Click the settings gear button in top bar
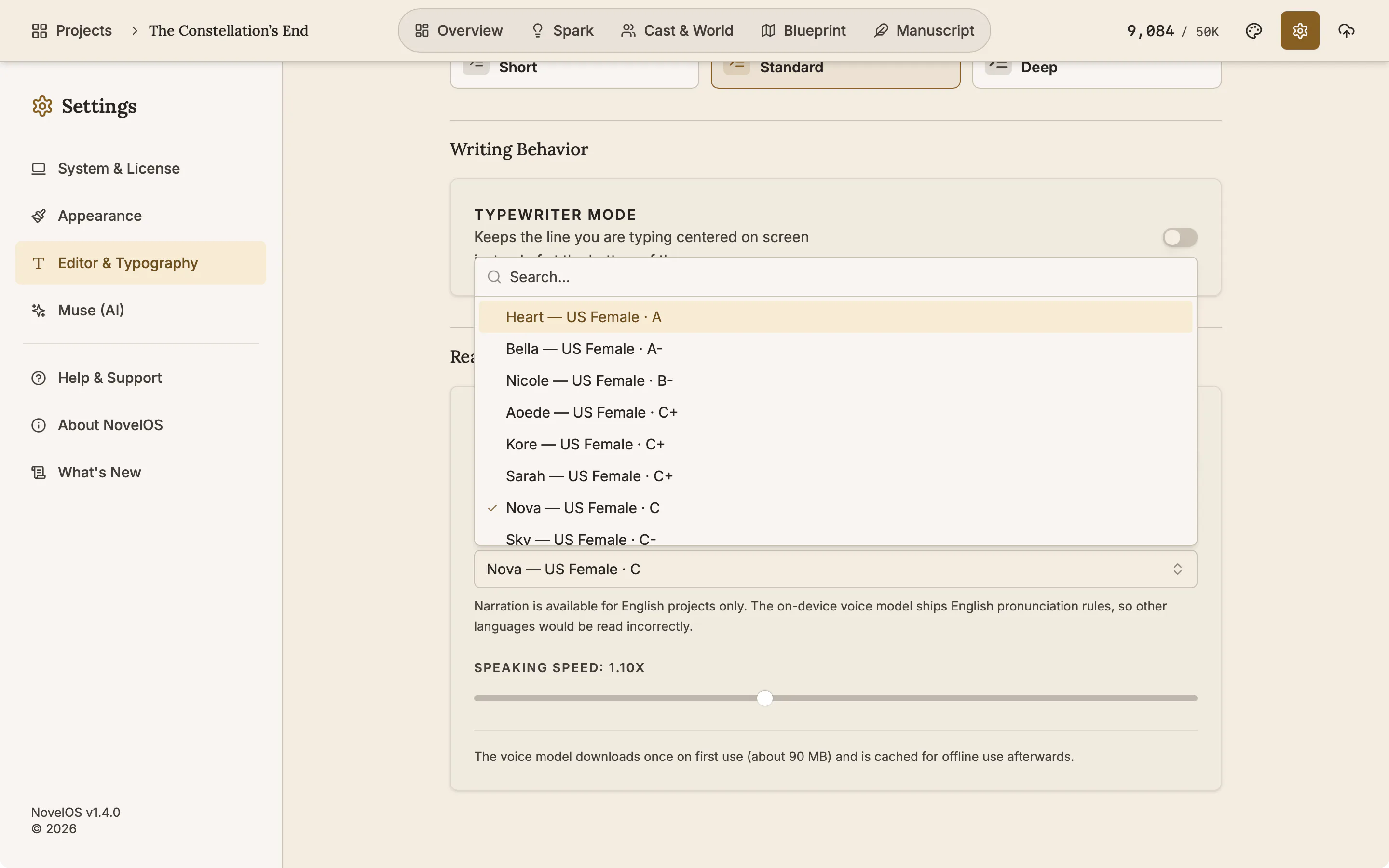 1299,30
